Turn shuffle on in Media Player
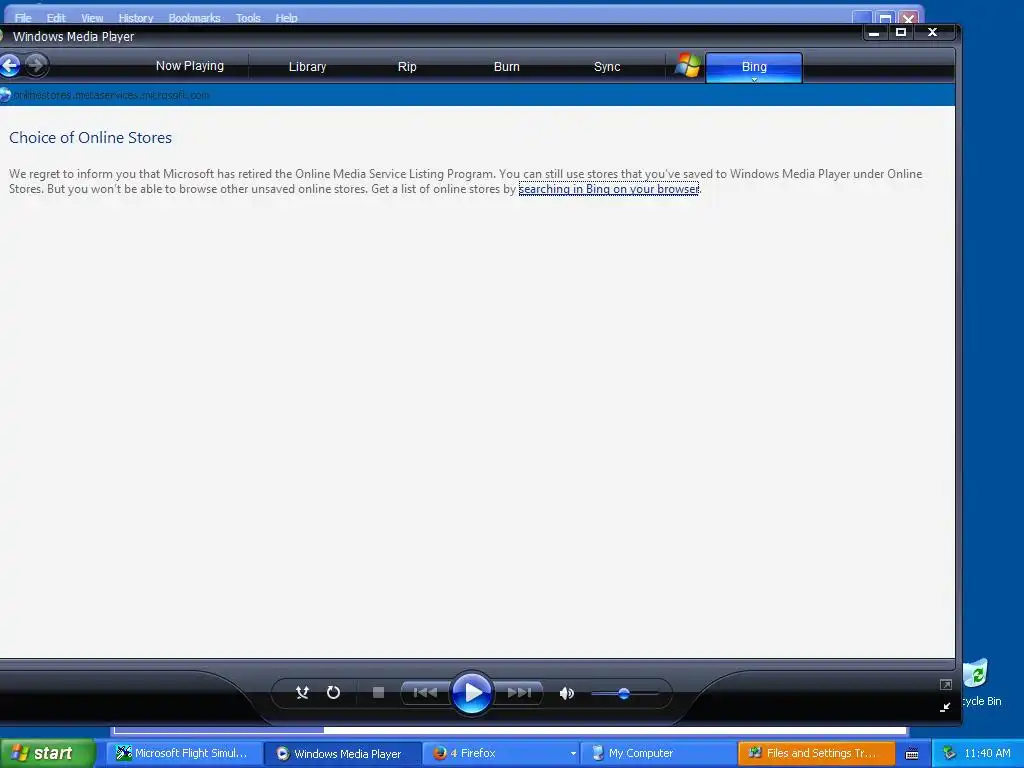Image resolution: width=1024 pixels, height=768 pixels. click(x=302, y=692)
